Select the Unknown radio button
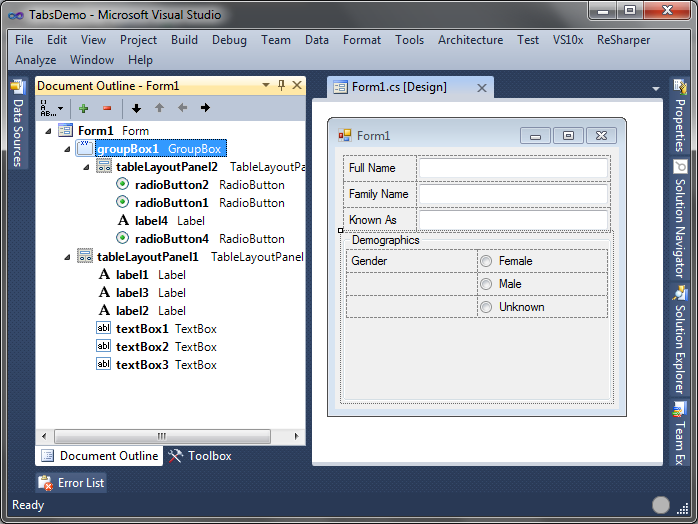The height and width of the screenshot is (524, 698). [486, 307]
